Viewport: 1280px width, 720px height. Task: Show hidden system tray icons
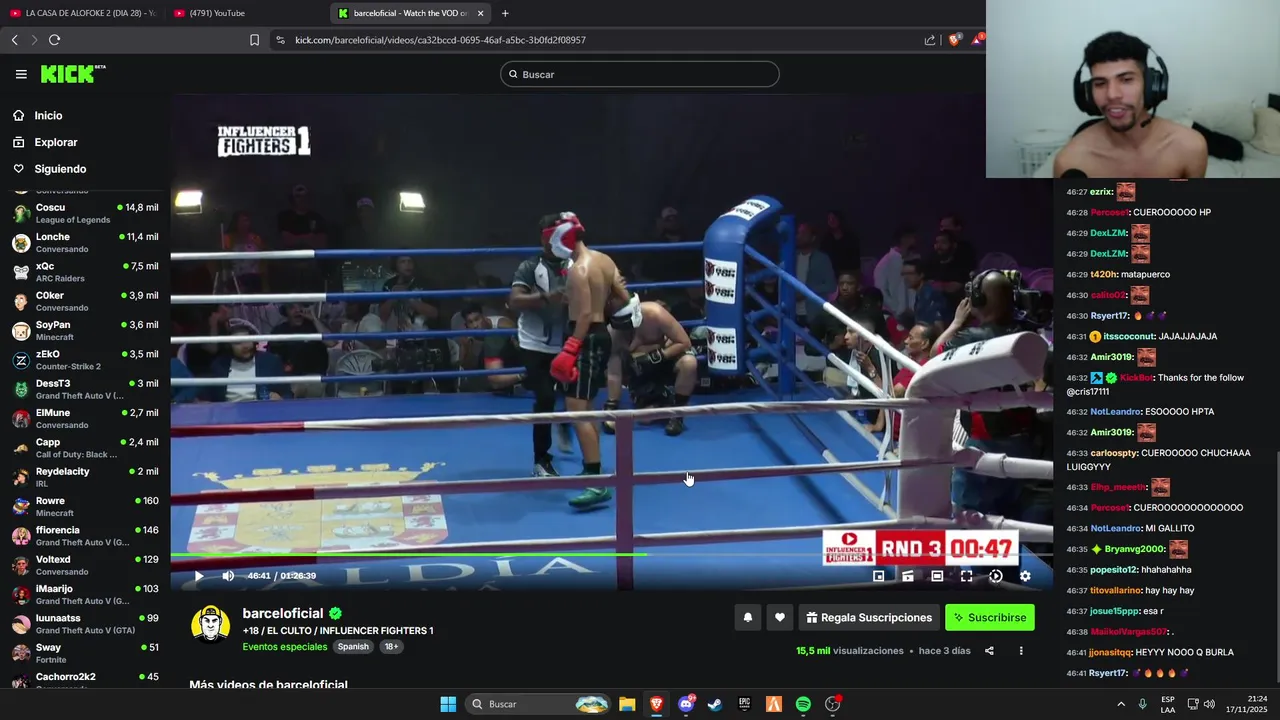[1121, 704]
